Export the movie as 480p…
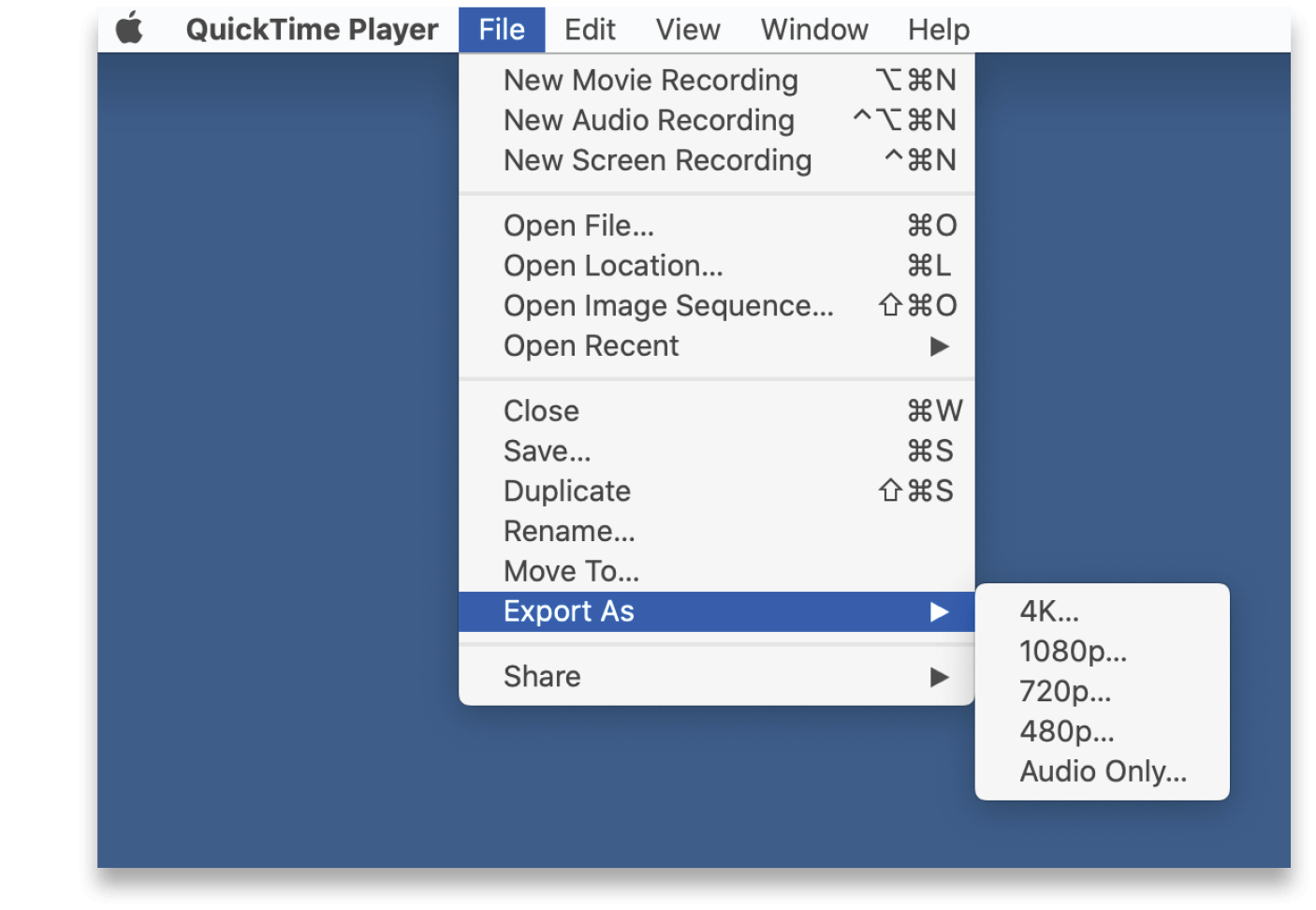 click(1103, 732)
